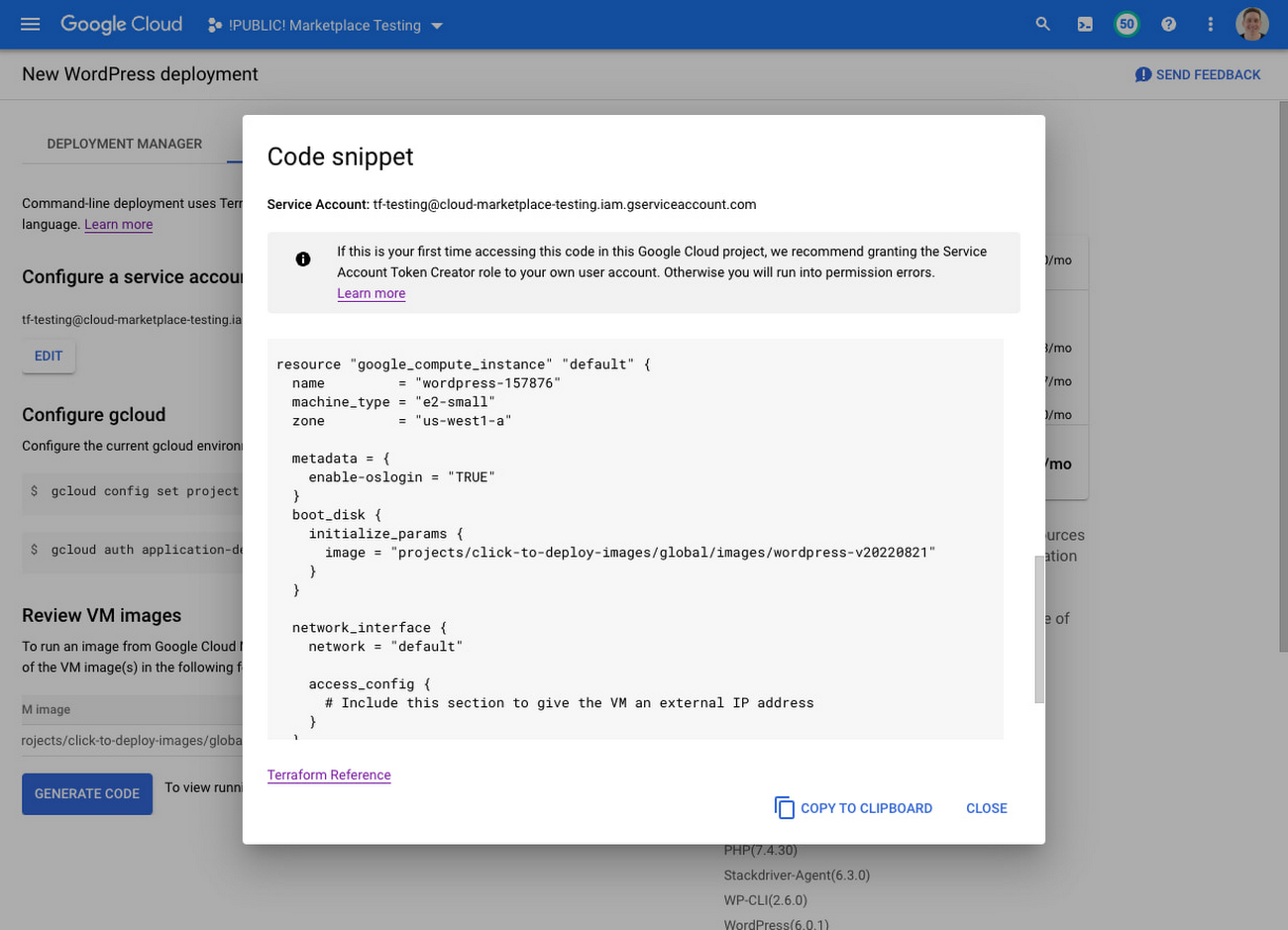1288x930 pixels.
Task: Click the VM image path input field
Action: (x=132, y=740)
